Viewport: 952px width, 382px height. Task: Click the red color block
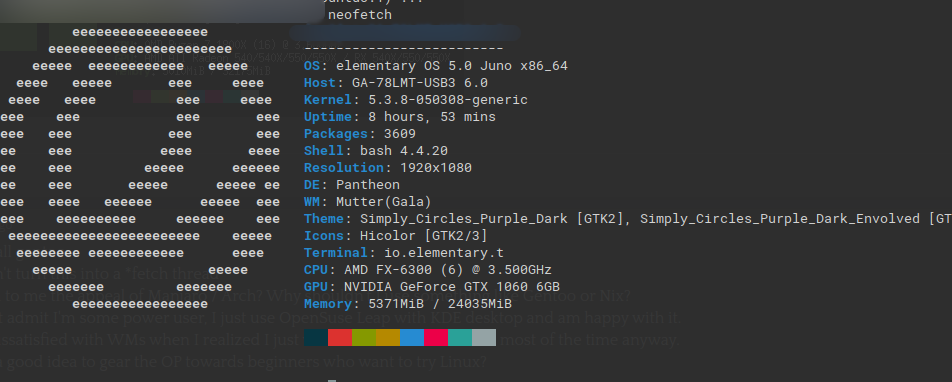click(340, 338)
